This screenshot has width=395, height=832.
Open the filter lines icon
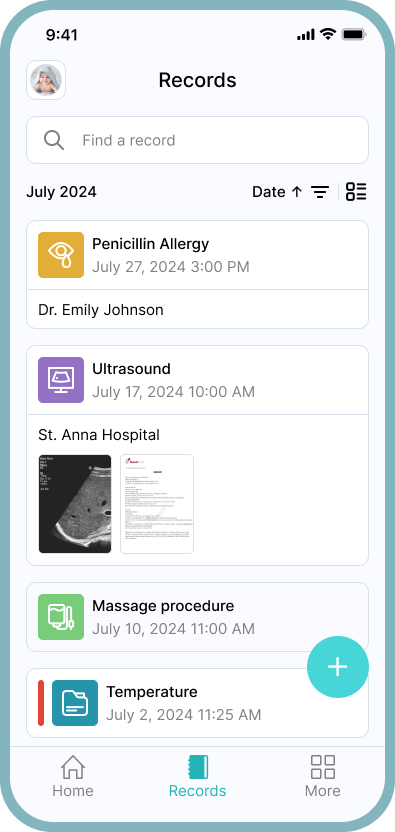[x=320, y=192]
